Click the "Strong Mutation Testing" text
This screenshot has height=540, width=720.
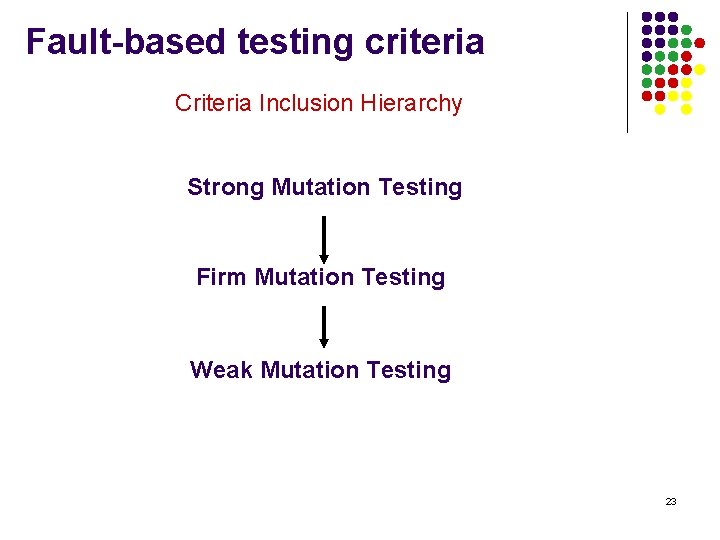[x=324, y=187]
